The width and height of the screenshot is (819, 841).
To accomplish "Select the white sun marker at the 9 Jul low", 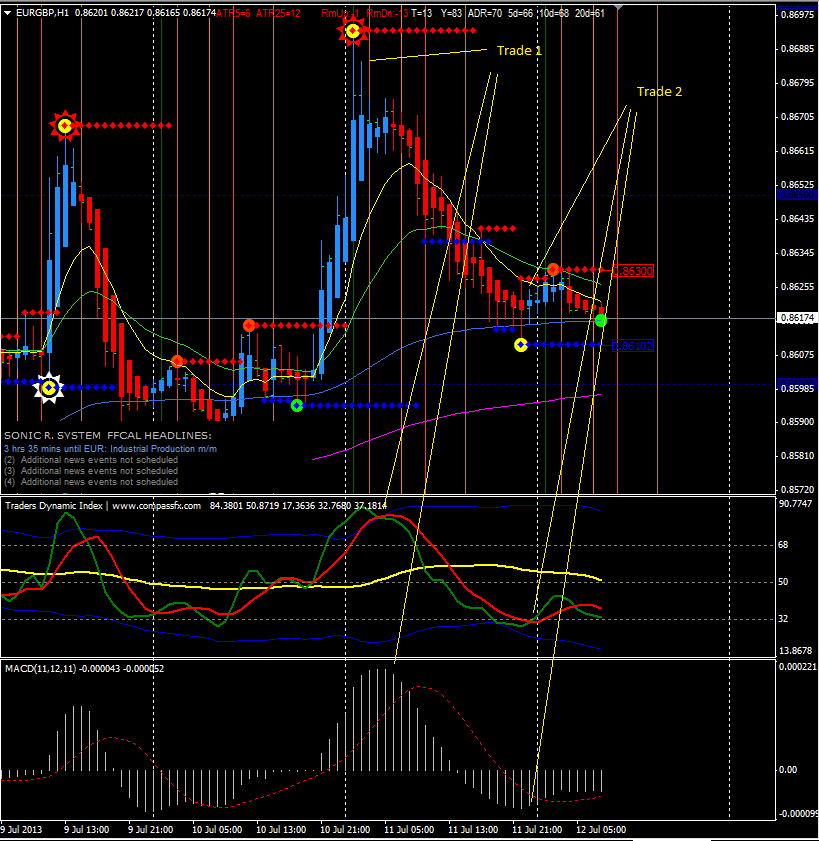I will click(49, 387).
